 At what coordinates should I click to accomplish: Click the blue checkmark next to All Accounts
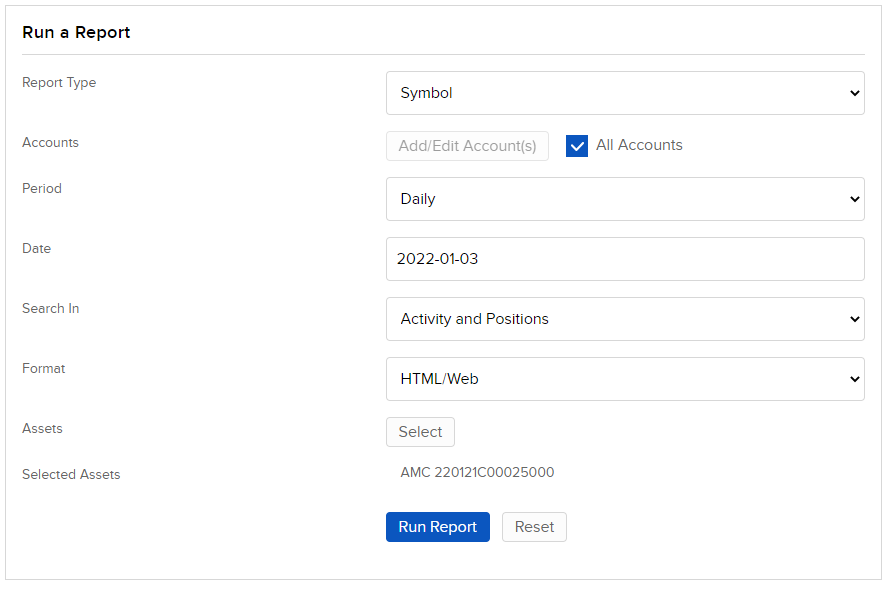[x=577, y=145]
